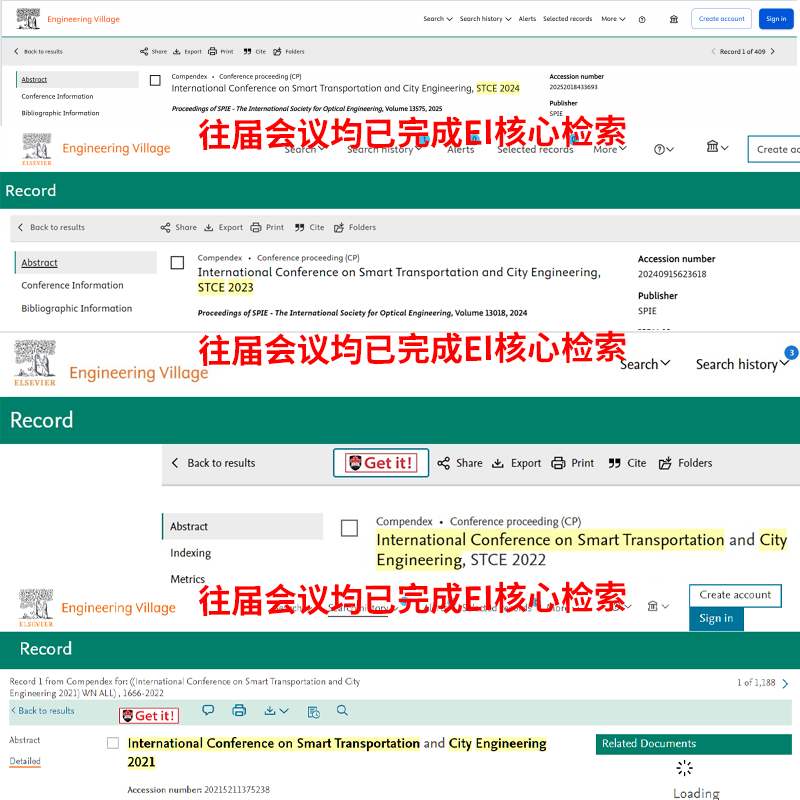The height and width of the screenshot is (800, 800).
Task: Click the Elsevier tree logo above the STCE 2022 record
Action: tap(35, 363)
